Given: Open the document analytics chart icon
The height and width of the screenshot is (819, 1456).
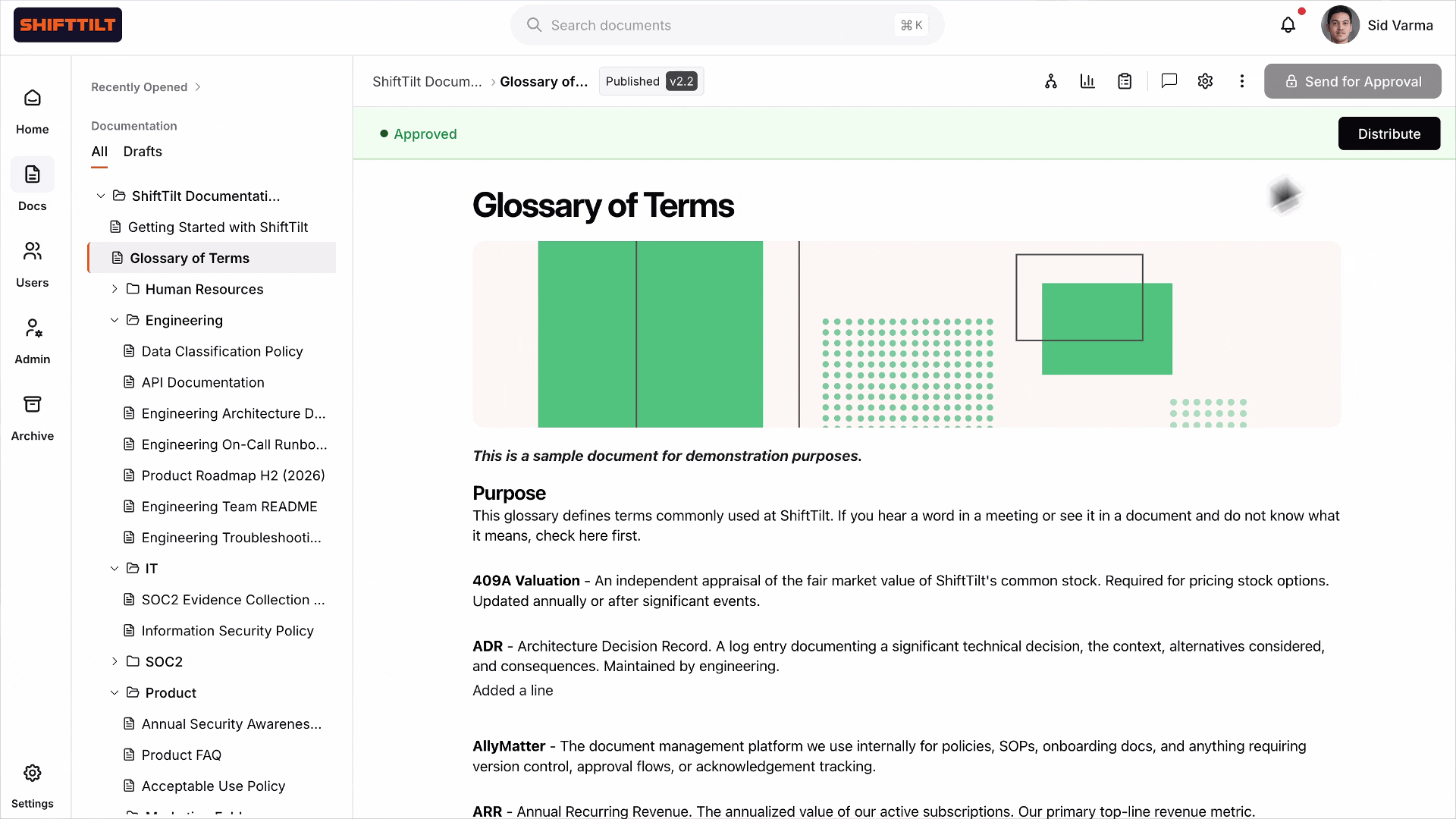Looking at the screenshot, I should tap(1087, 81).
